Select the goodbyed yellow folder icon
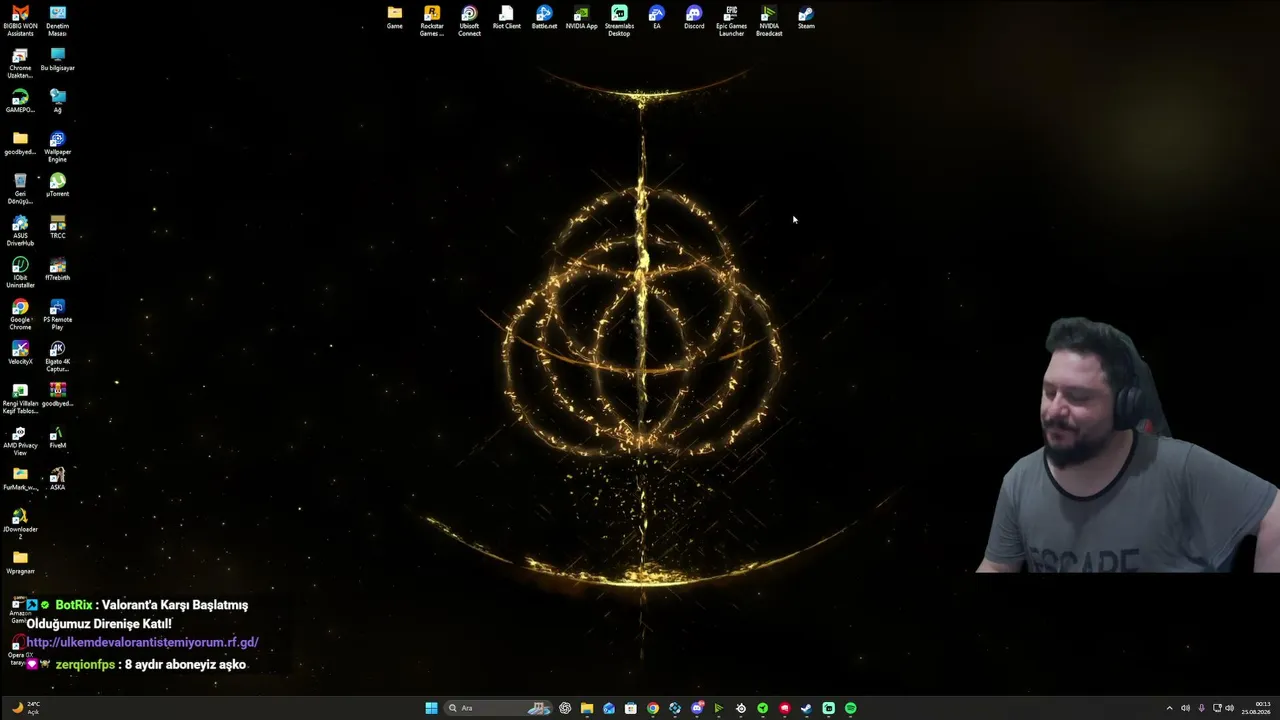 [x=20, y=144]
